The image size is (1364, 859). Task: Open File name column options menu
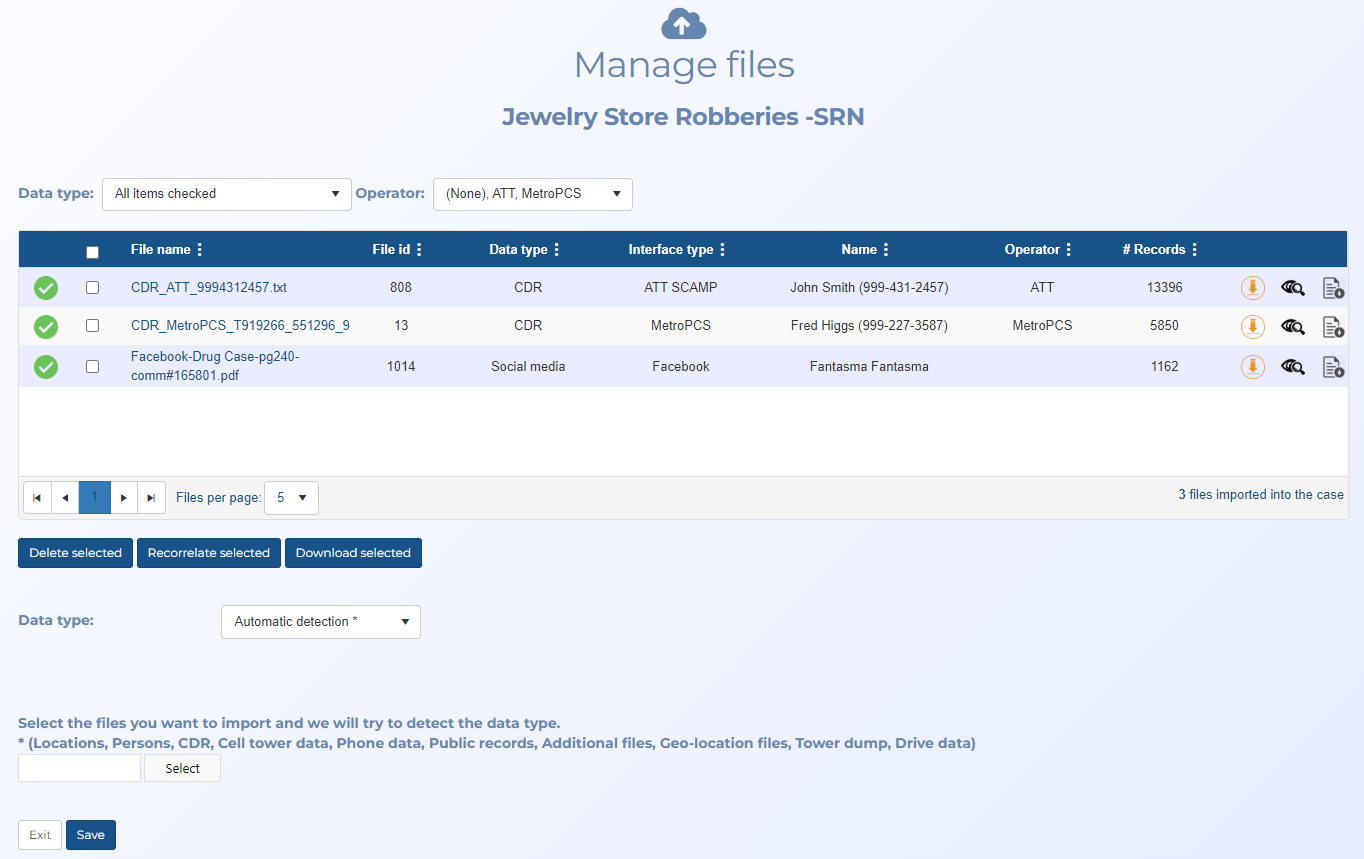pyautogui.click(x=199, y=250)
